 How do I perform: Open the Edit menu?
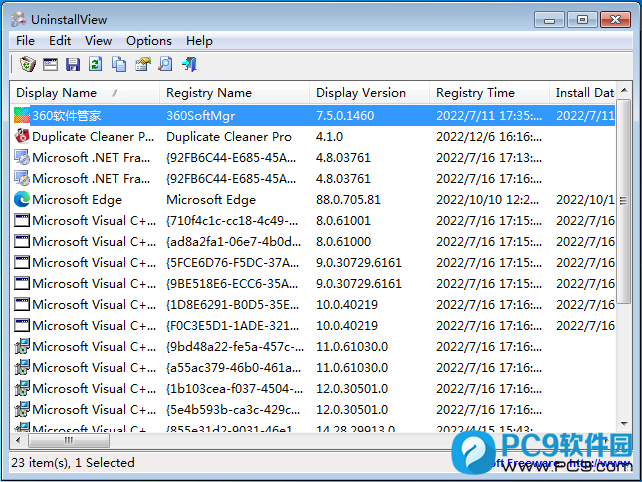pos(60,41)
